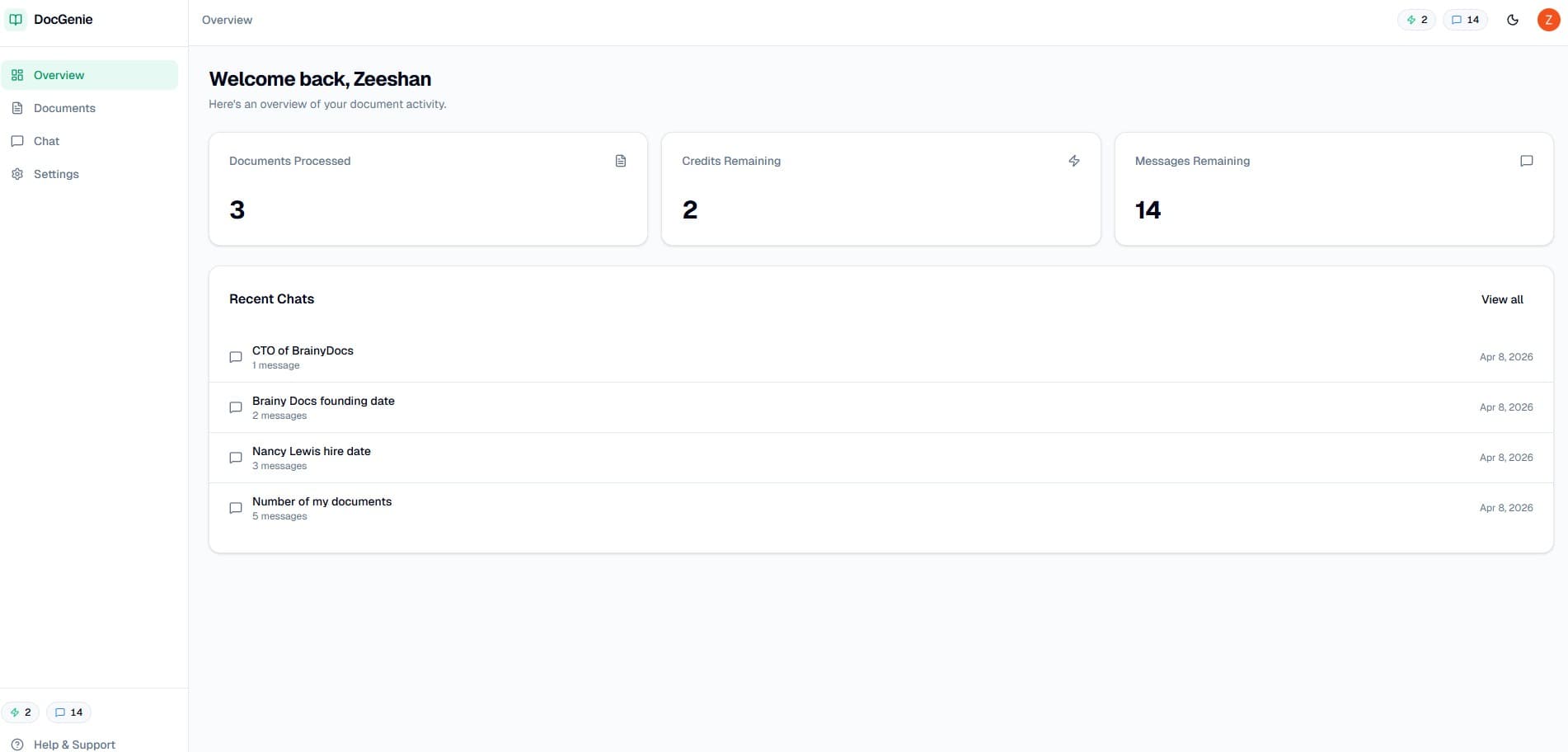Image resolution: width=1568 pixels, height=752 pixels.
Task: Open the Nancy Lewis hire date chat
Action: [881, 458]
